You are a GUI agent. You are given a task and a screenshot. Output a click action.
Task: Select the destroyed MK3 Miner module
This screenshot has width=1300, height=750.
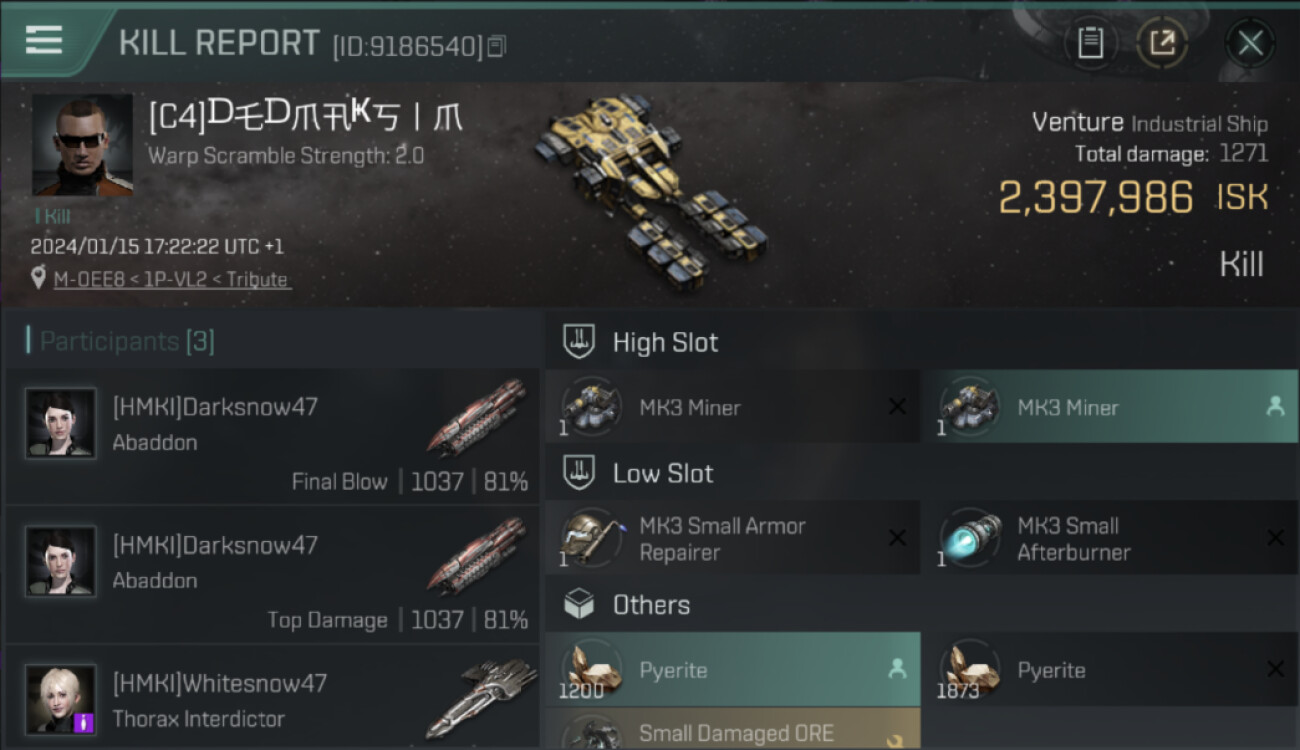(732, 407)
